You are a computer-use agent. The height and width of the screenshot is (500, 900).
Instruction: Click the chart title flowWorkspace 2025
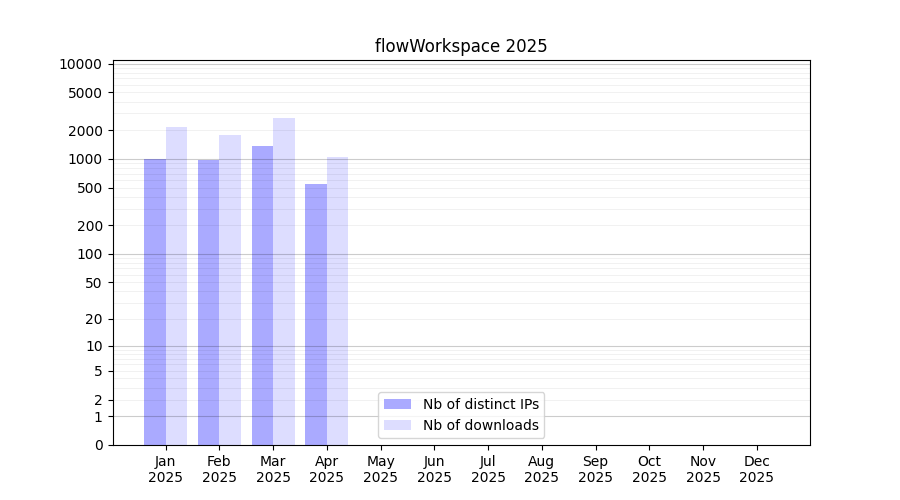point(461,46)
